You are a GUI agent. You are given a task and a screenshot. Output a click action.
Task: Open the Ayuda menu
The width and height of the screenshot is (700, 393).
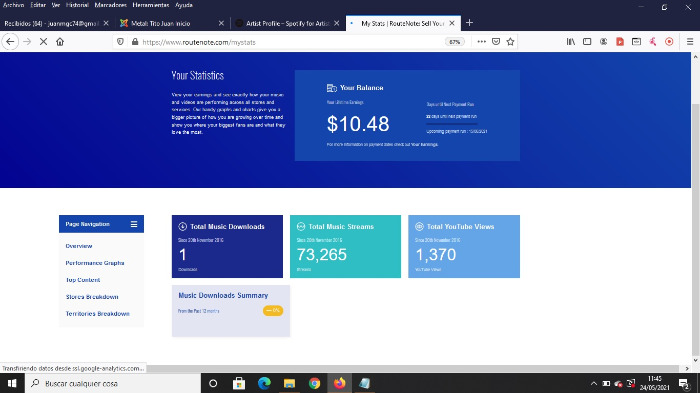pyautogui.click(x=184, y=5)
